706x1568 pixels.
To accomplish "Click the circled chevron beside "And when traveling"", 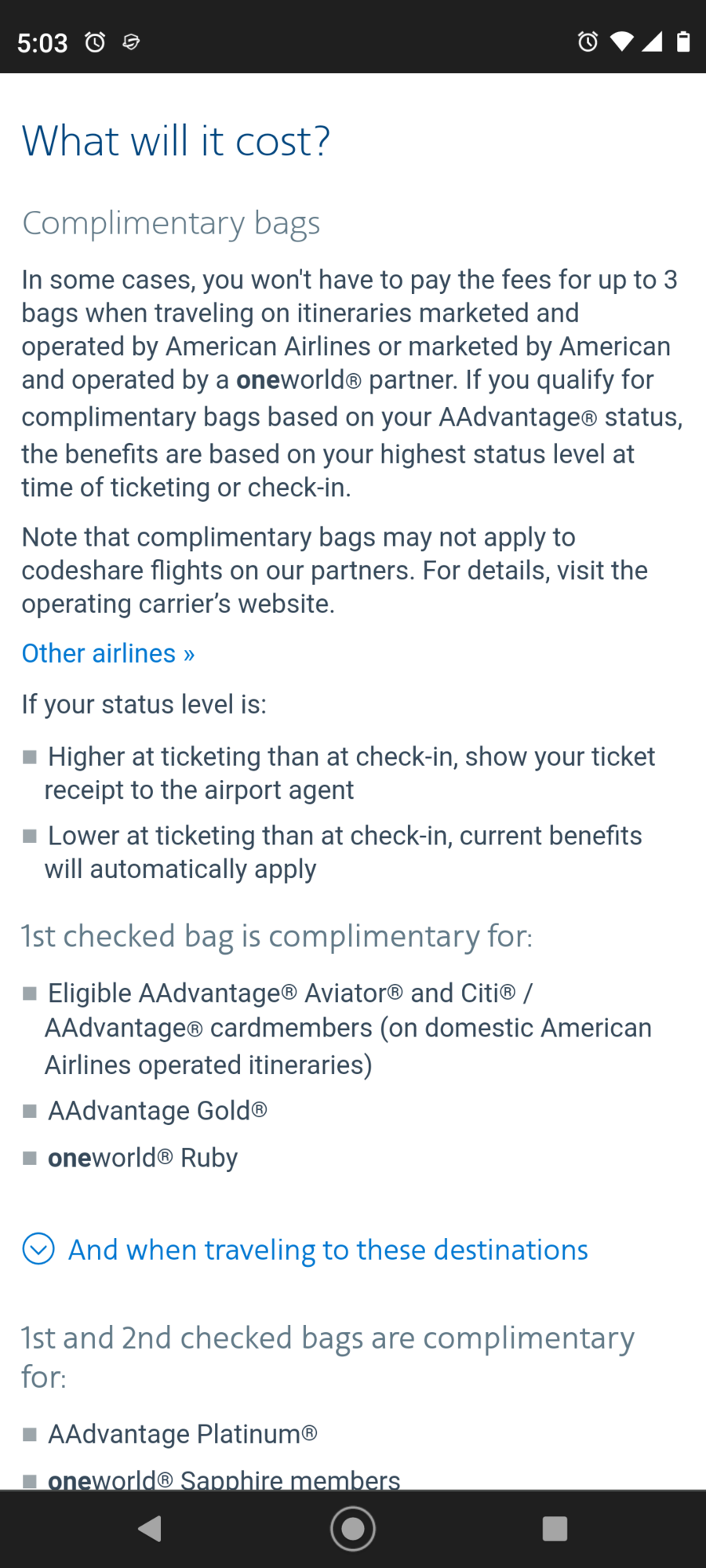I will (38, 1249).
